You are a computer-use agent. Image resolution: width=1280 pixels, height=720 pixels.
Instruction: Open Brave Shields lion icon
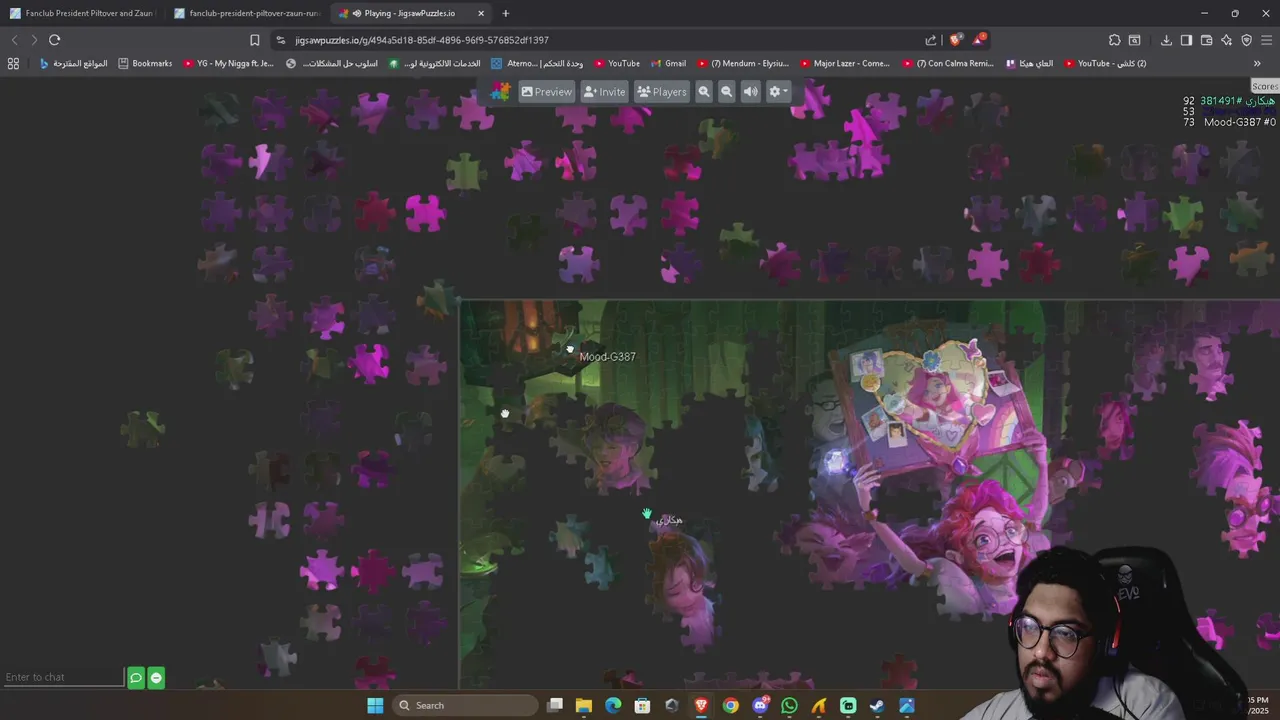coord(956,40)
